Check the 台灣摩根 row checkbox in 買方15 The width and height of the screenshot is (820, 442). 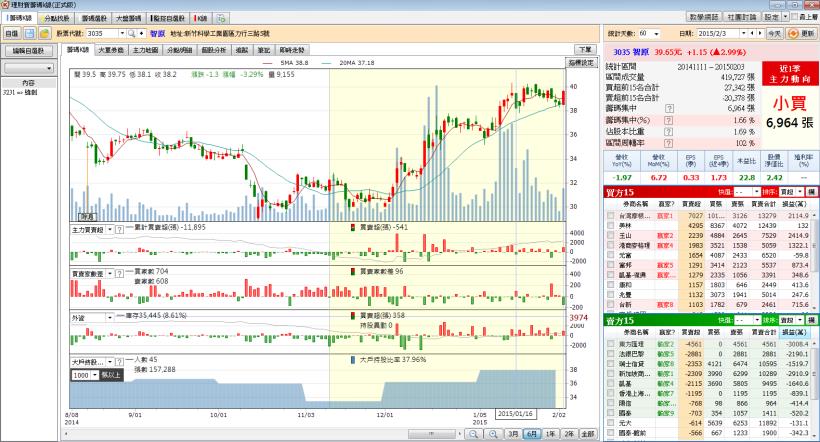[x=610, y=216]
